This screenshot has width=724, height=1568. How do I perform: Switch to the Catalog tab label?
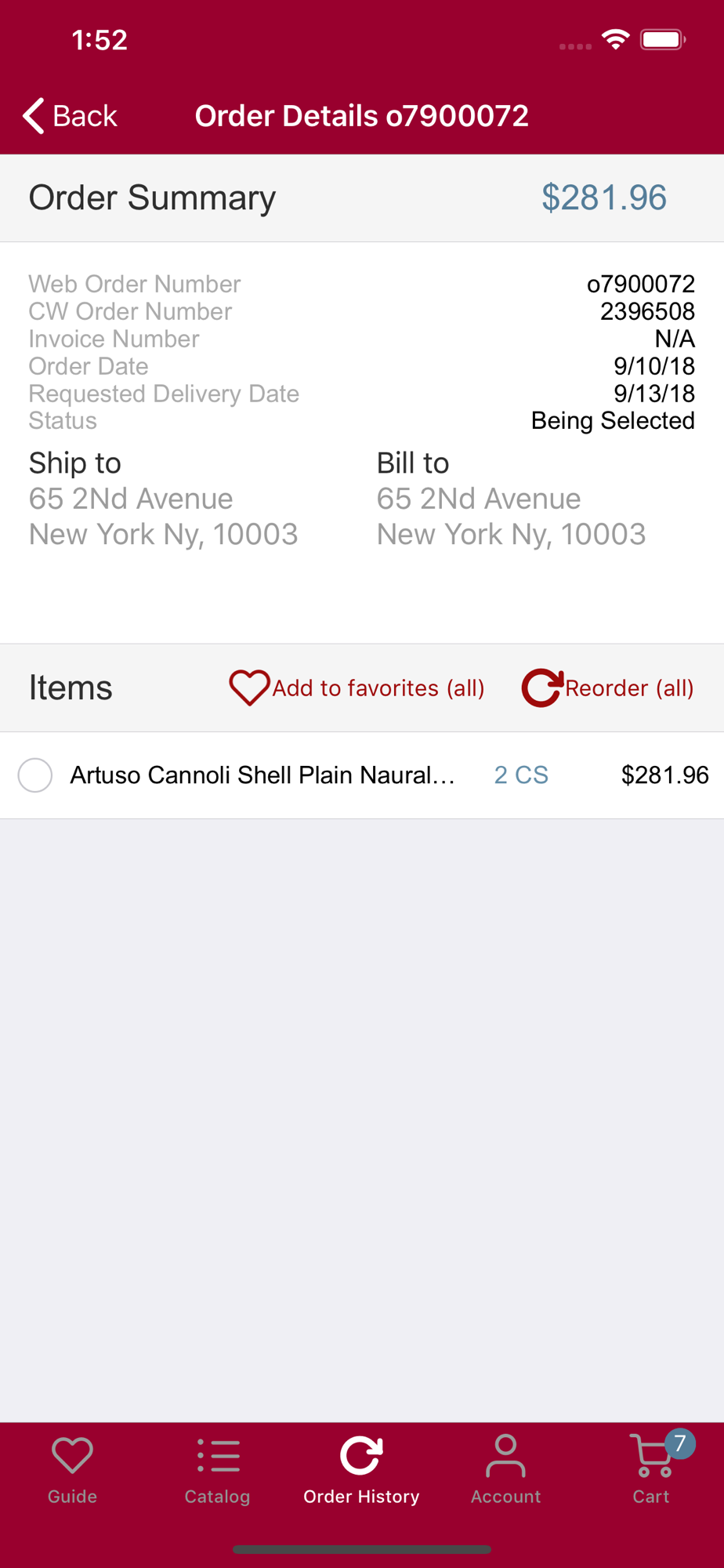pos(218,1497)
